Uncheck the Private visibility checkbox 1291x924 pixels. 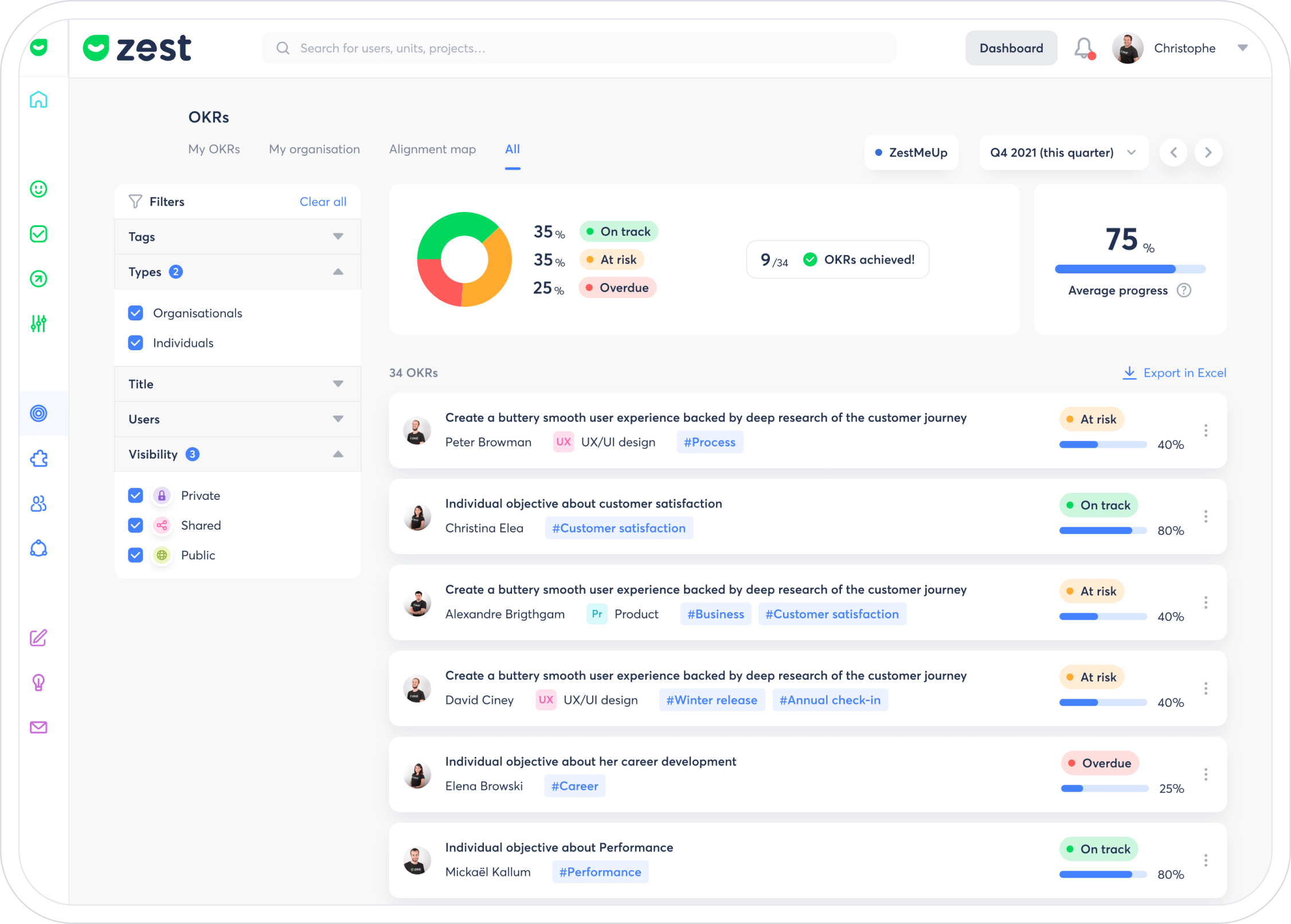pos(136,495)
